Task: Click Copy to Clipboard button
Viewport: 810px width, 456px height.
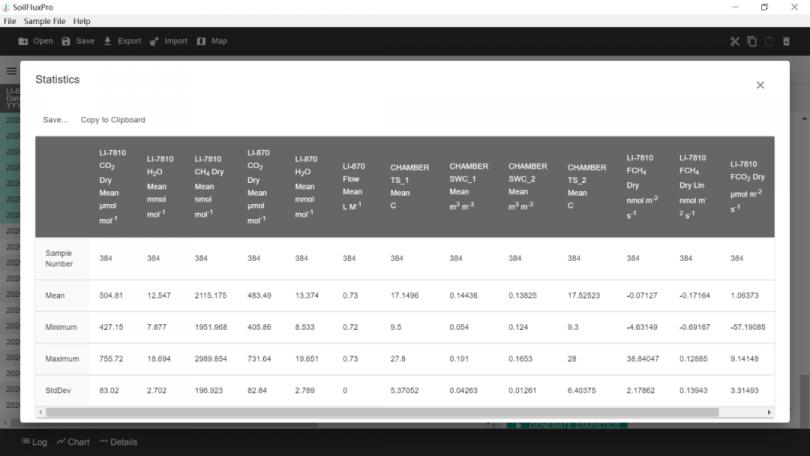Action: pyautogui.click(x=113, y=120)
